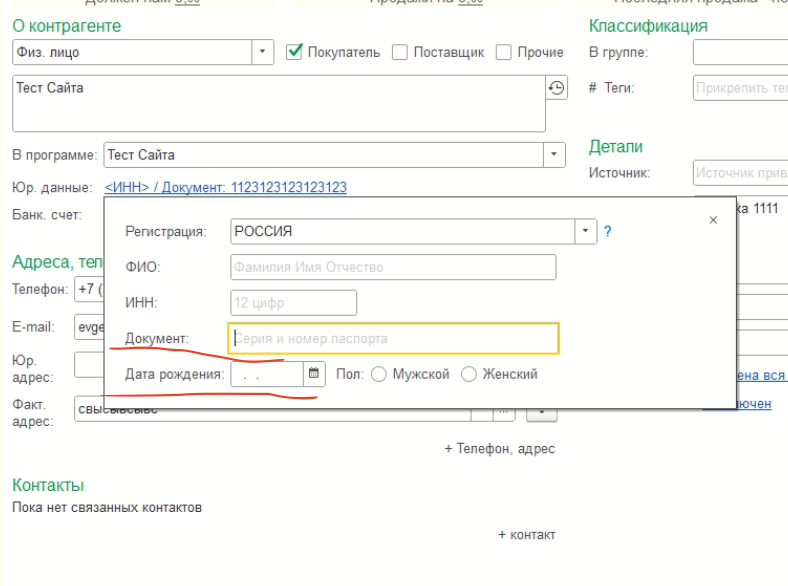Open the В программе dropdown list
This screenshot has width=788, height=586.
click(x=554, y=155)
